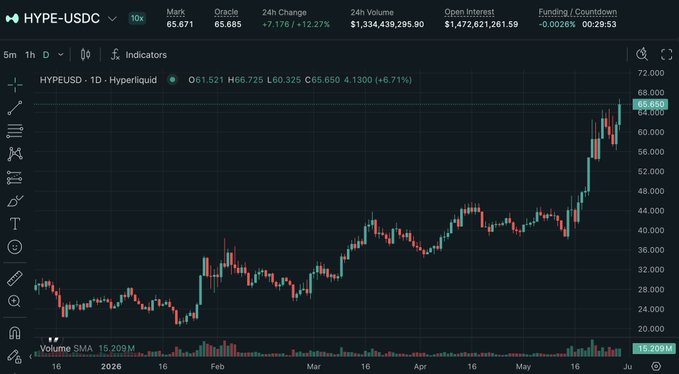
Task: Select the Text annotation tool
Action: tap(15, 224)
